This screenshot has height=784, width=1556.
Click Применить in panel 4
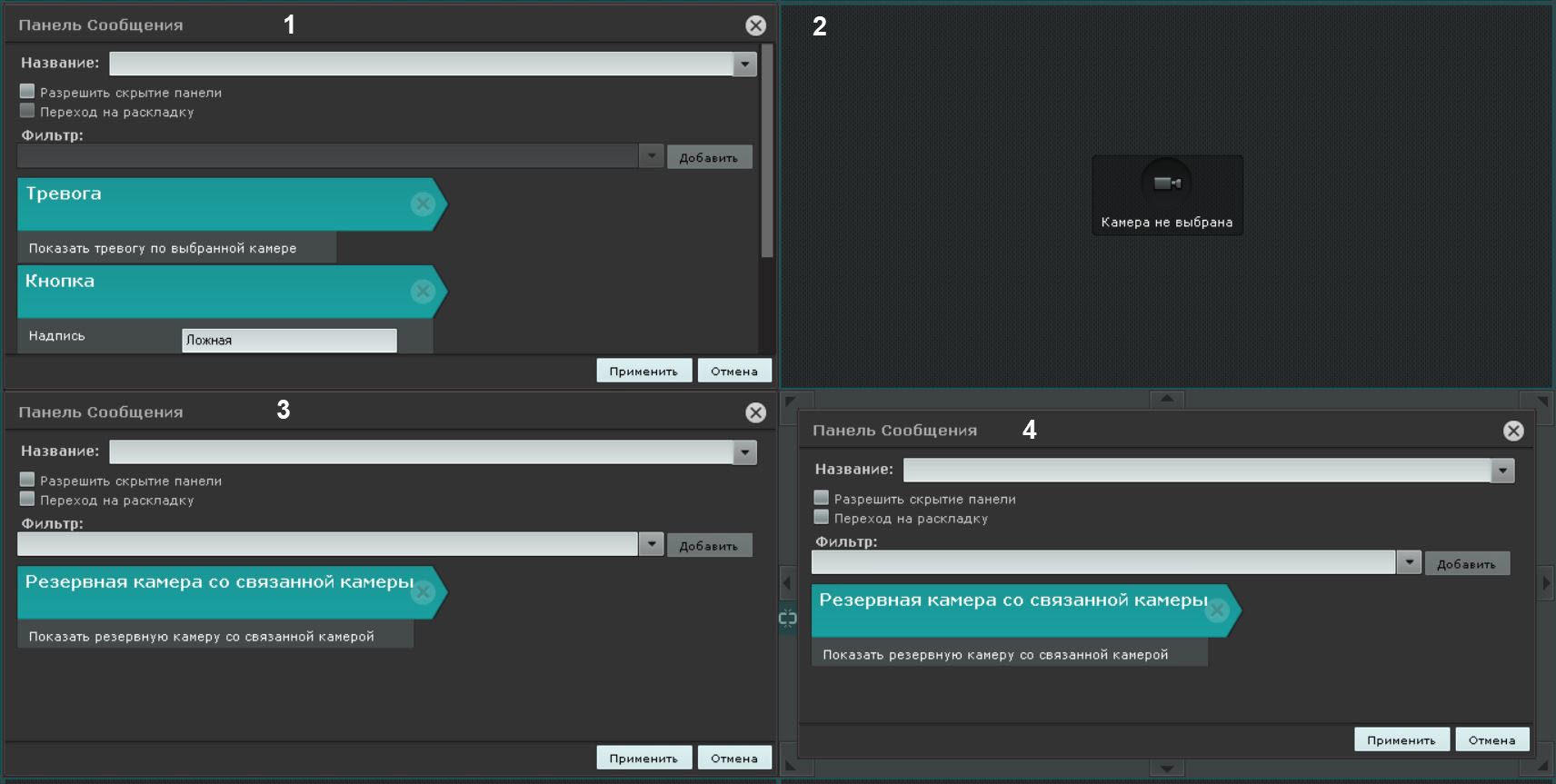tap(1401, 739)
